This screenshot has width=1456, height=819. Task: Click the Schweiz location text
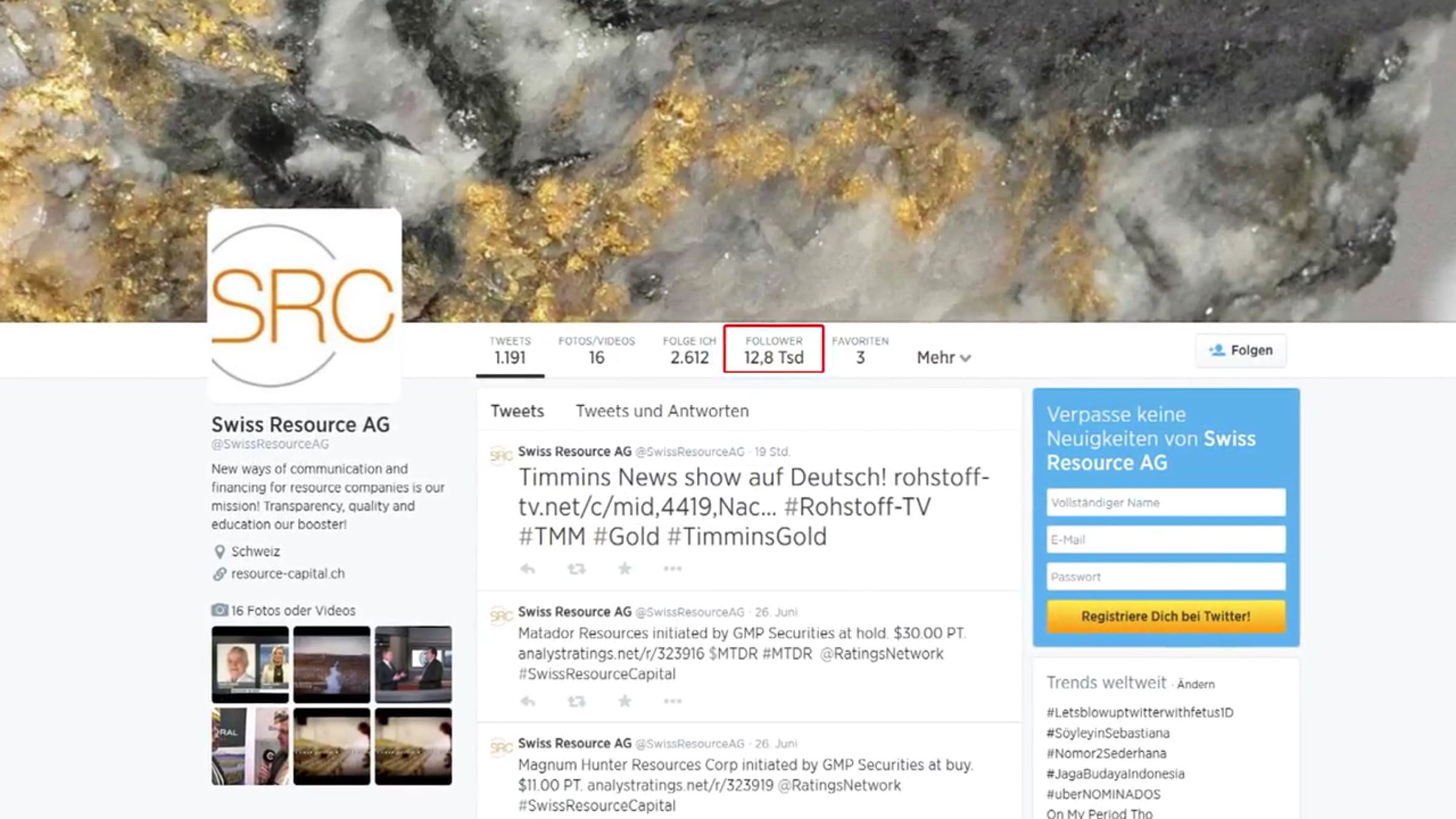coord(255,552)
